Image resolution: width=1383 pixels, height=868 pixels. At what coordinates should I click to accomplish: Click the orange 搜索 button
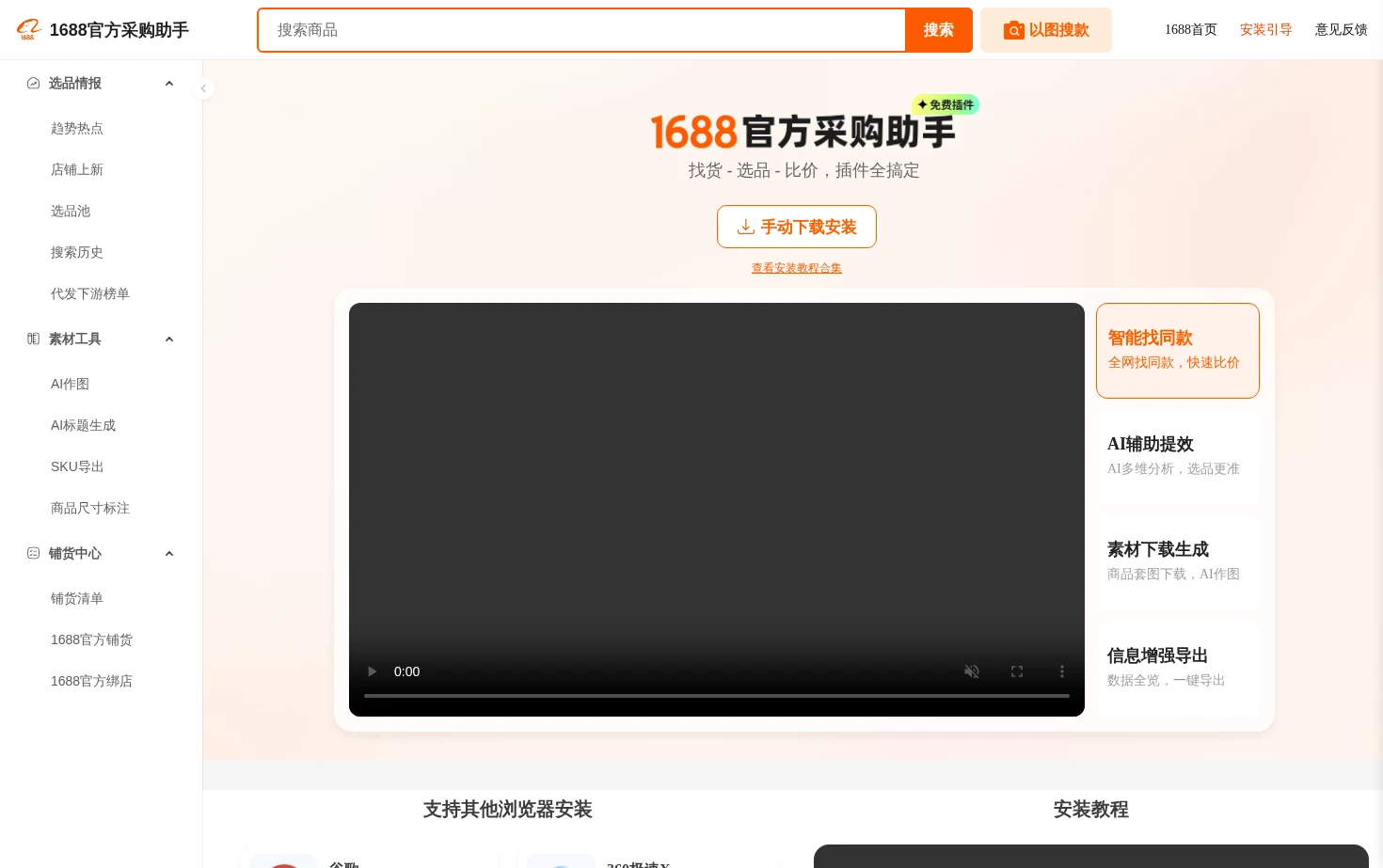coord(939,30)
